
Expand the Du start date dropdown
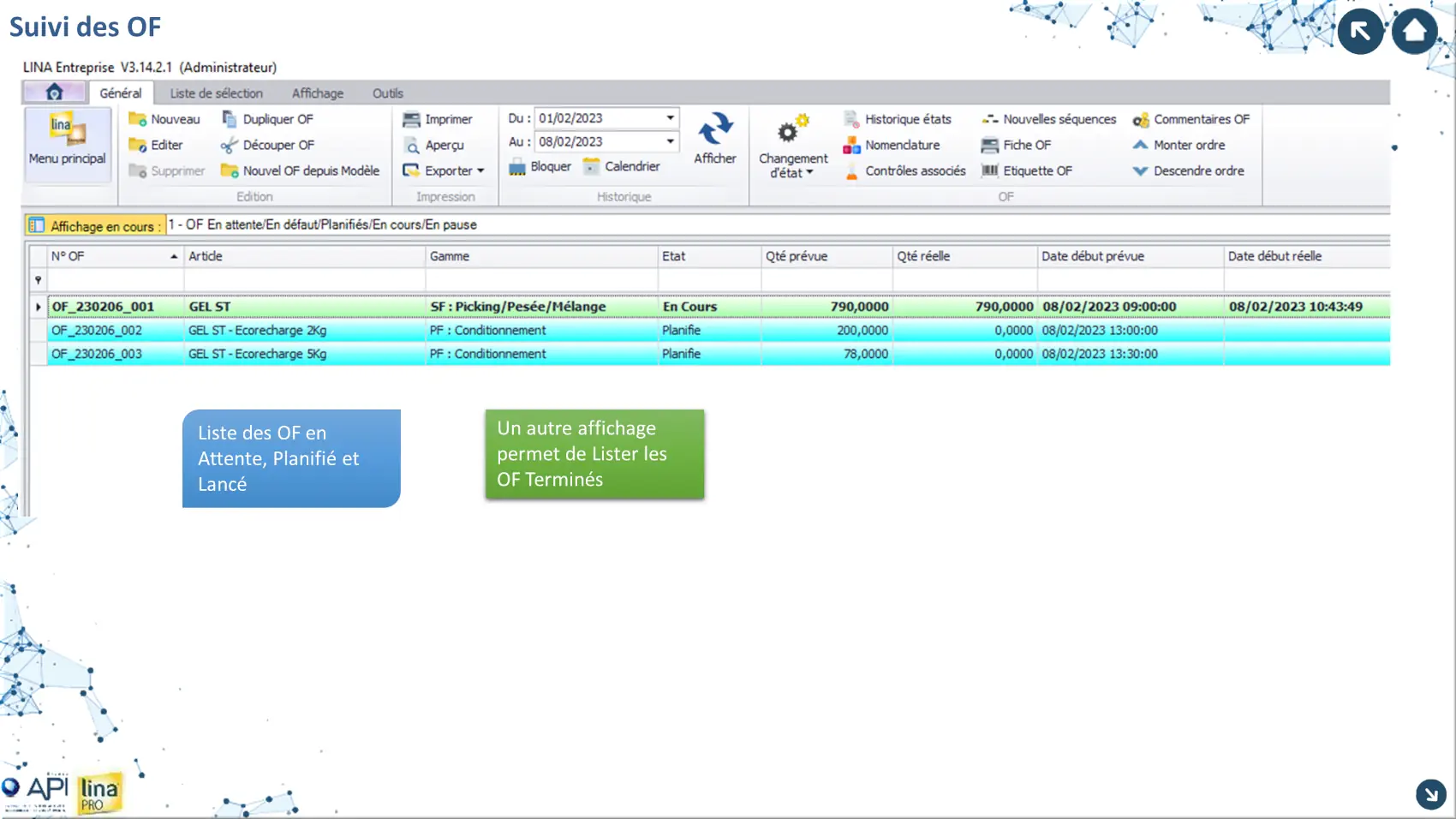click(x=670, y=118)
